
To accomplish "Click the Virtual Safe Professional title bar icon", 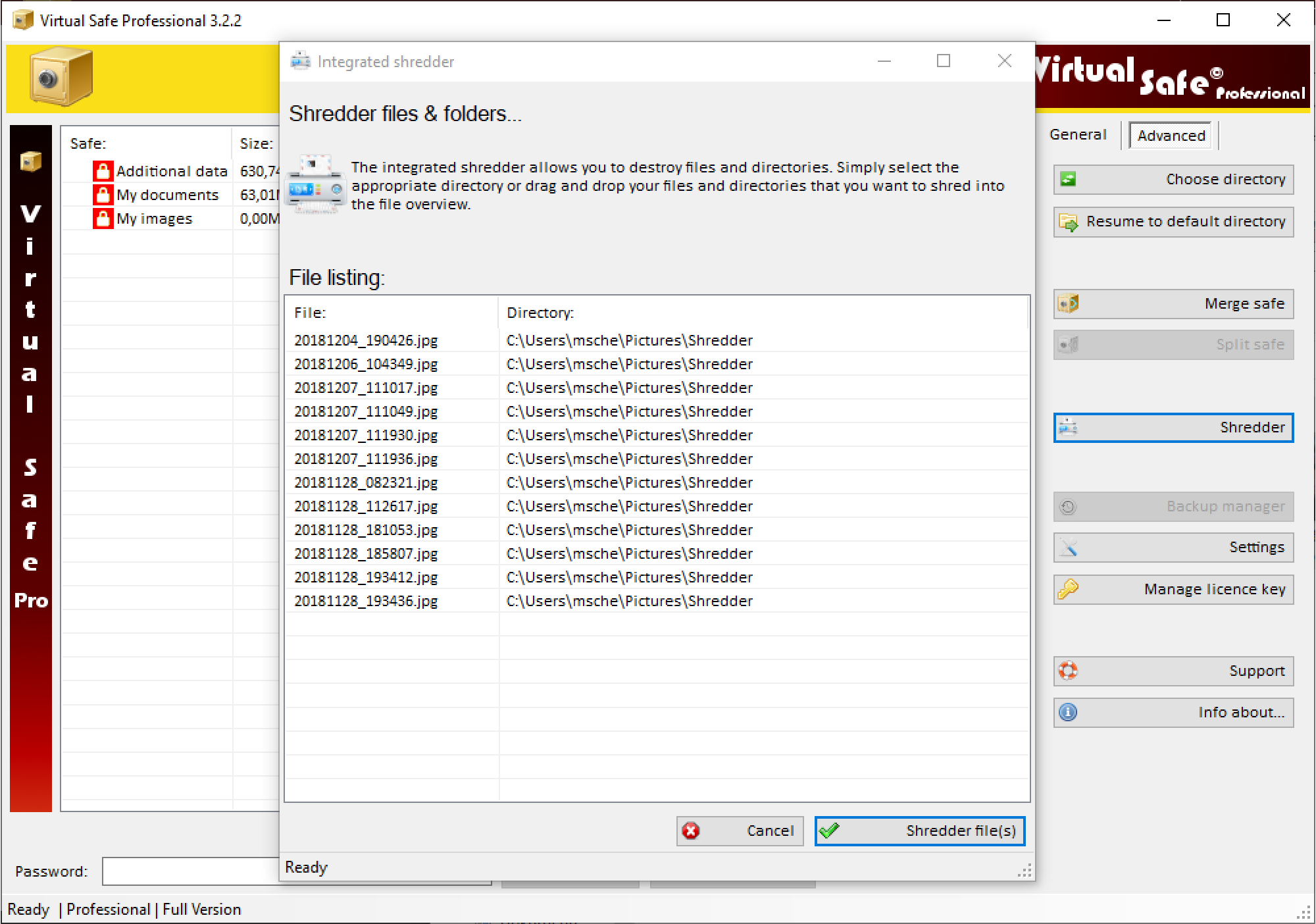I will click(x=23, y=20).
